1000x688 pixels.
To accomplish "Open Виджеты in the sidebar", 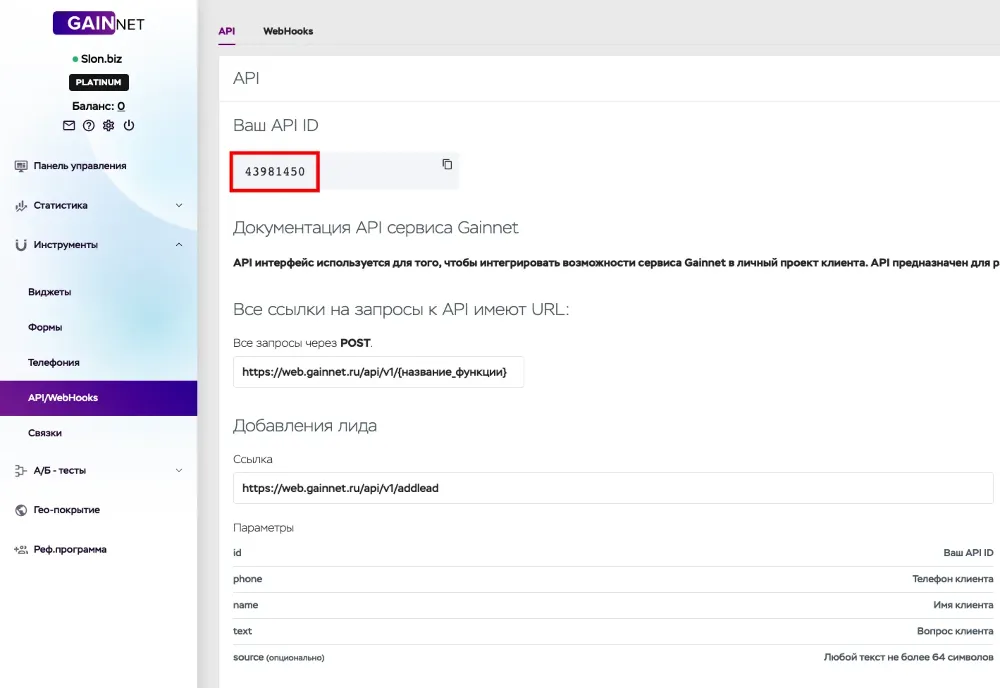I will click(50, 292).
